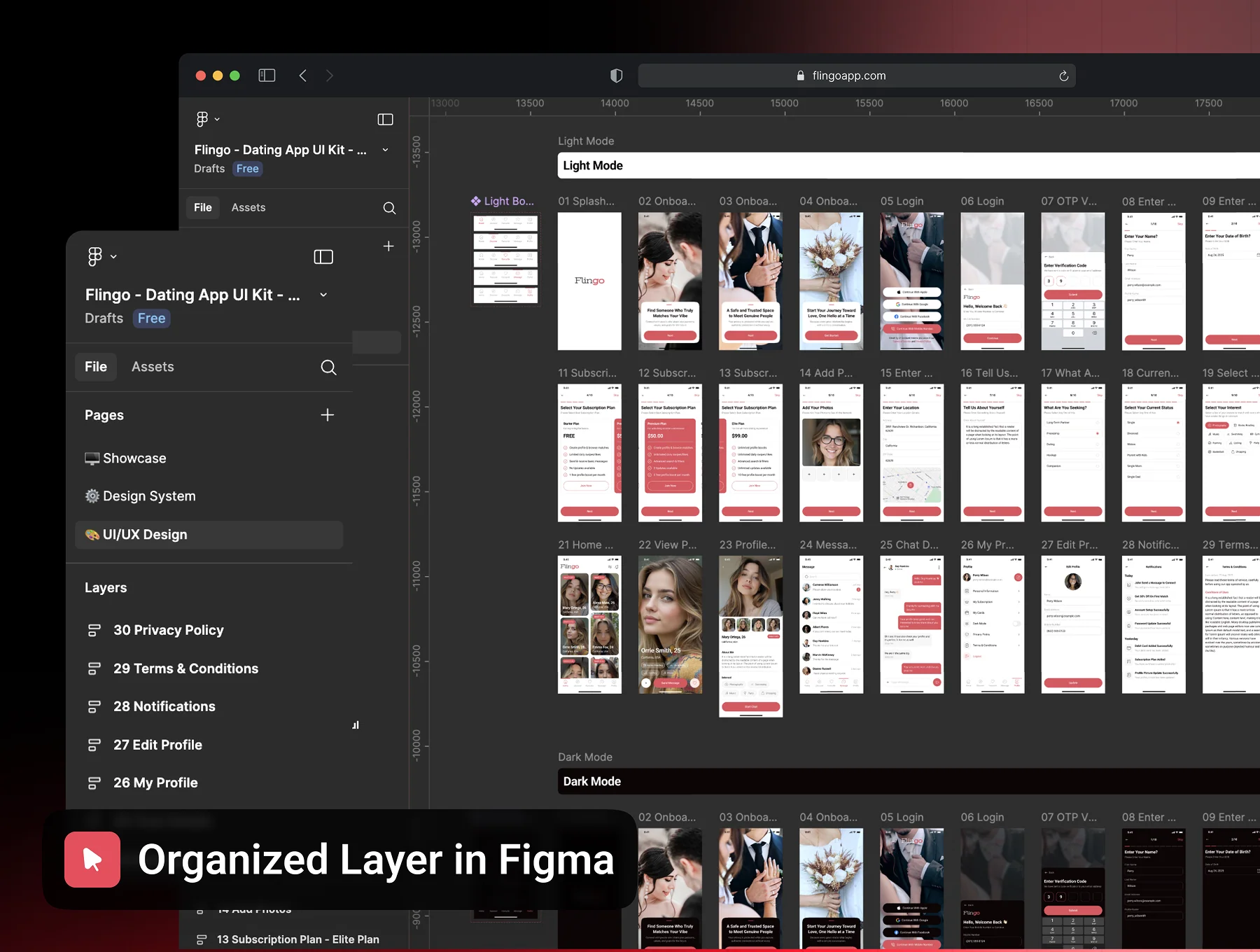
Task: Click the red cursor badge icon
Action: pos(92,860)
